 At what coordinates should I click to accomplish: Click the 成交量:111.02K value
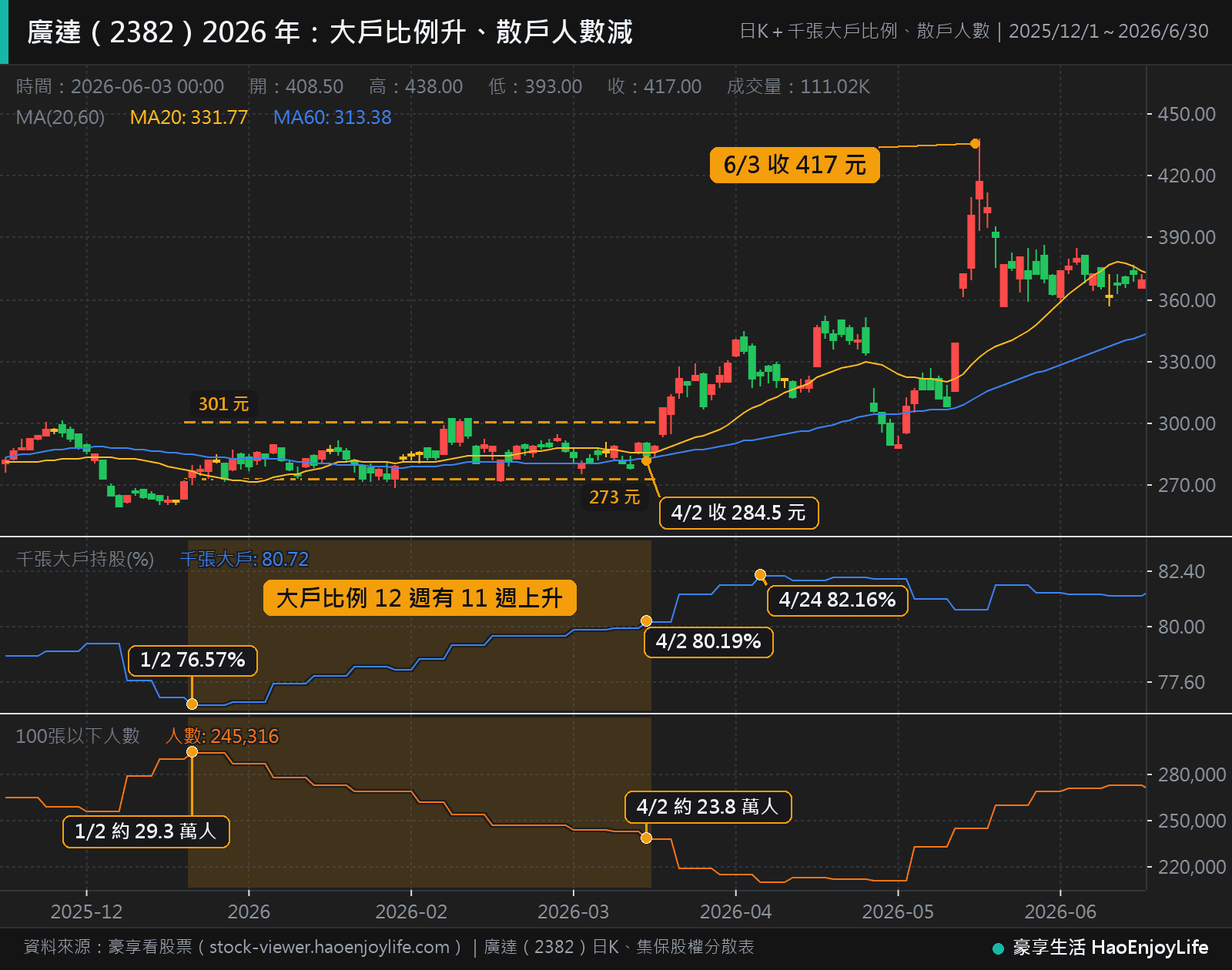(798, 86)
